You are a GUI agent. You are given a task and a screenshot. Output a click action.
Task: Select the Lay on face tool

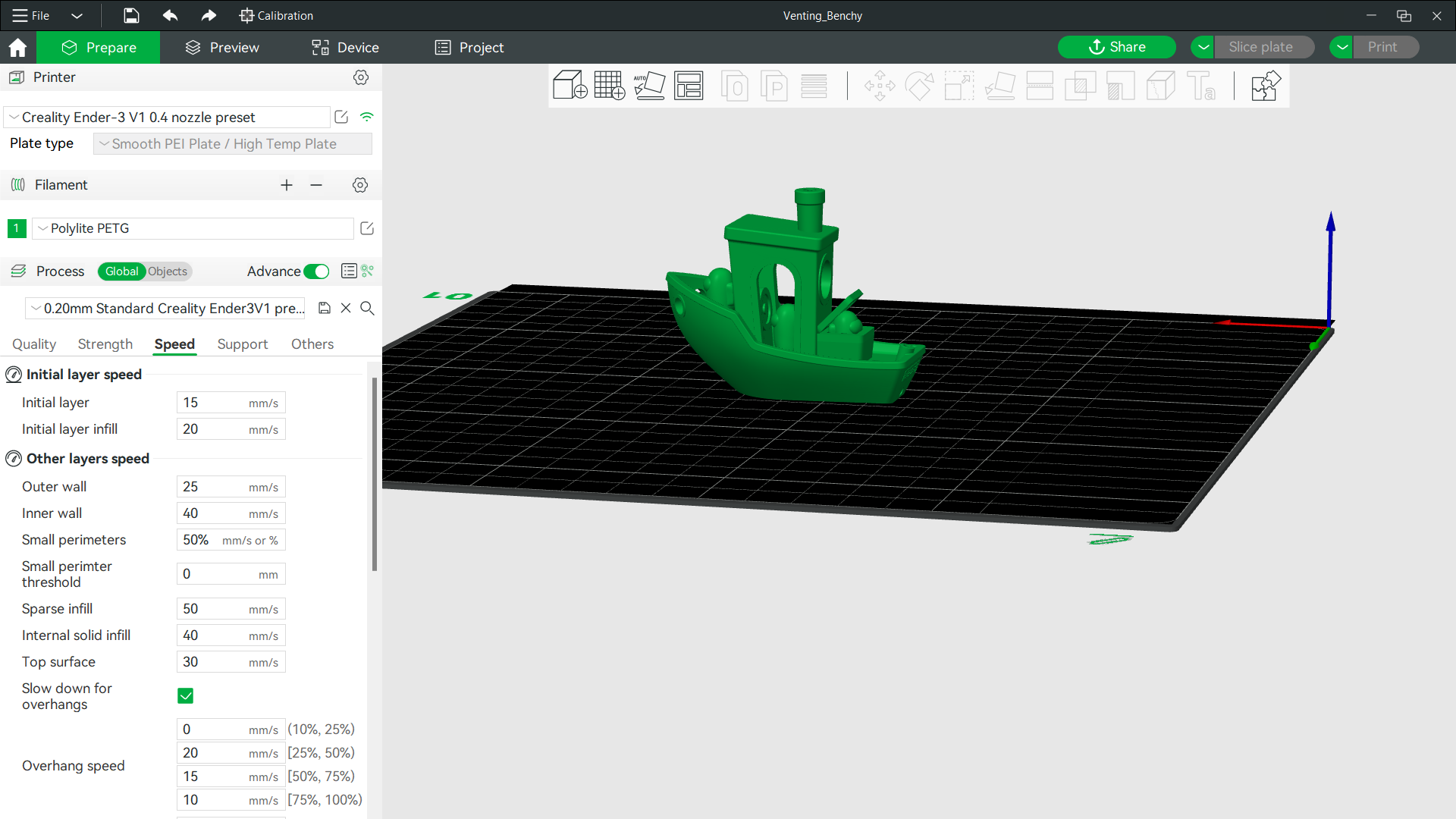coord(1000,86)
